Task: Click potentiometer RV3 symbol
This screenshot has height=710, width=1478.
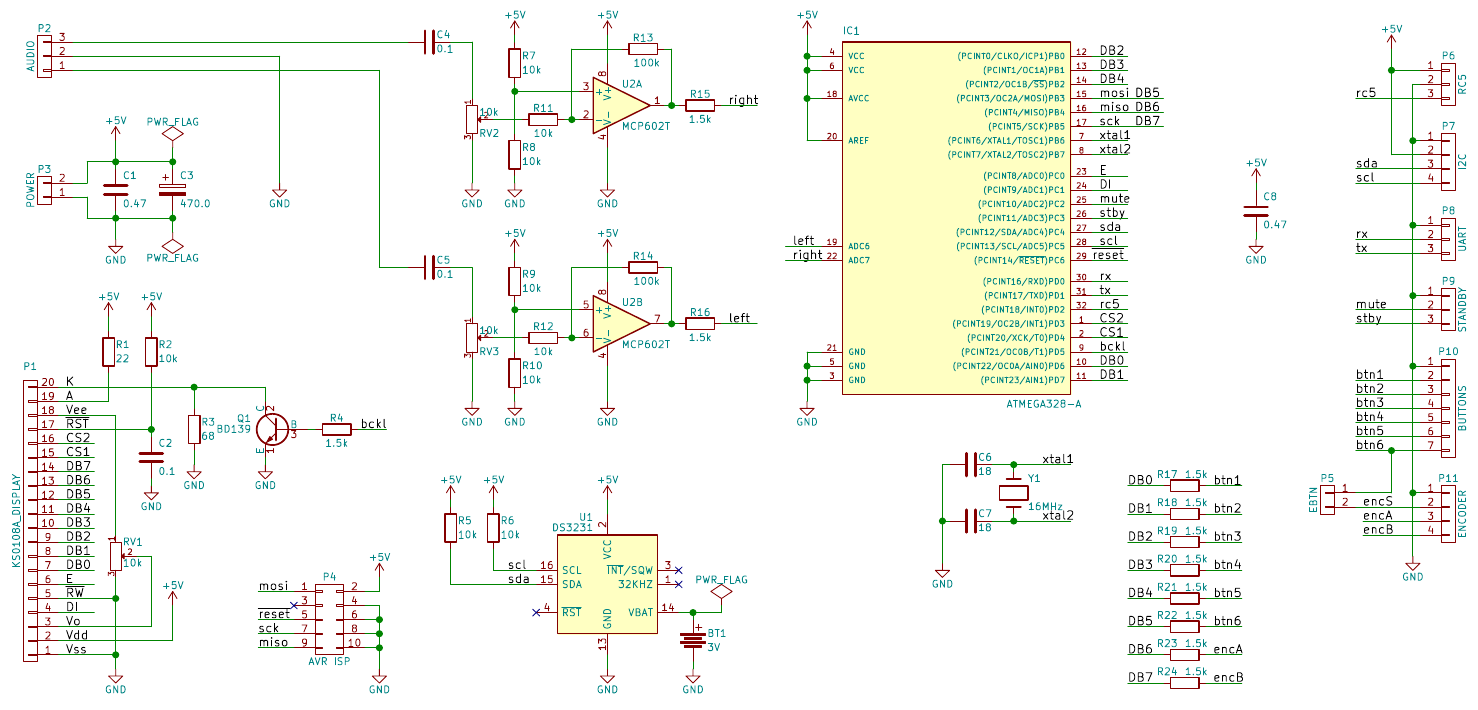Action: (x=471, y=337)
